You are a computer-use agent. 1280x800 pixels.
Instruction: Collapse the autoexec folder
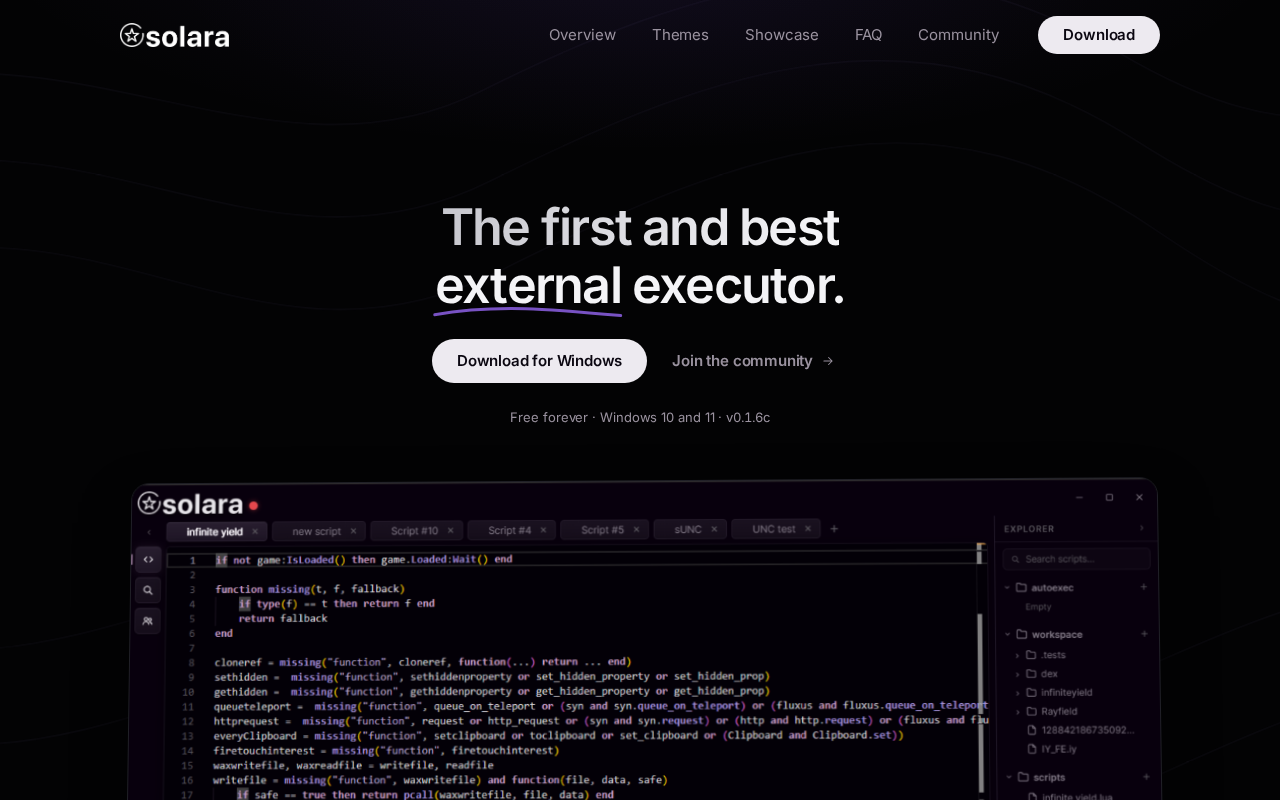[x=1008, y=587]
